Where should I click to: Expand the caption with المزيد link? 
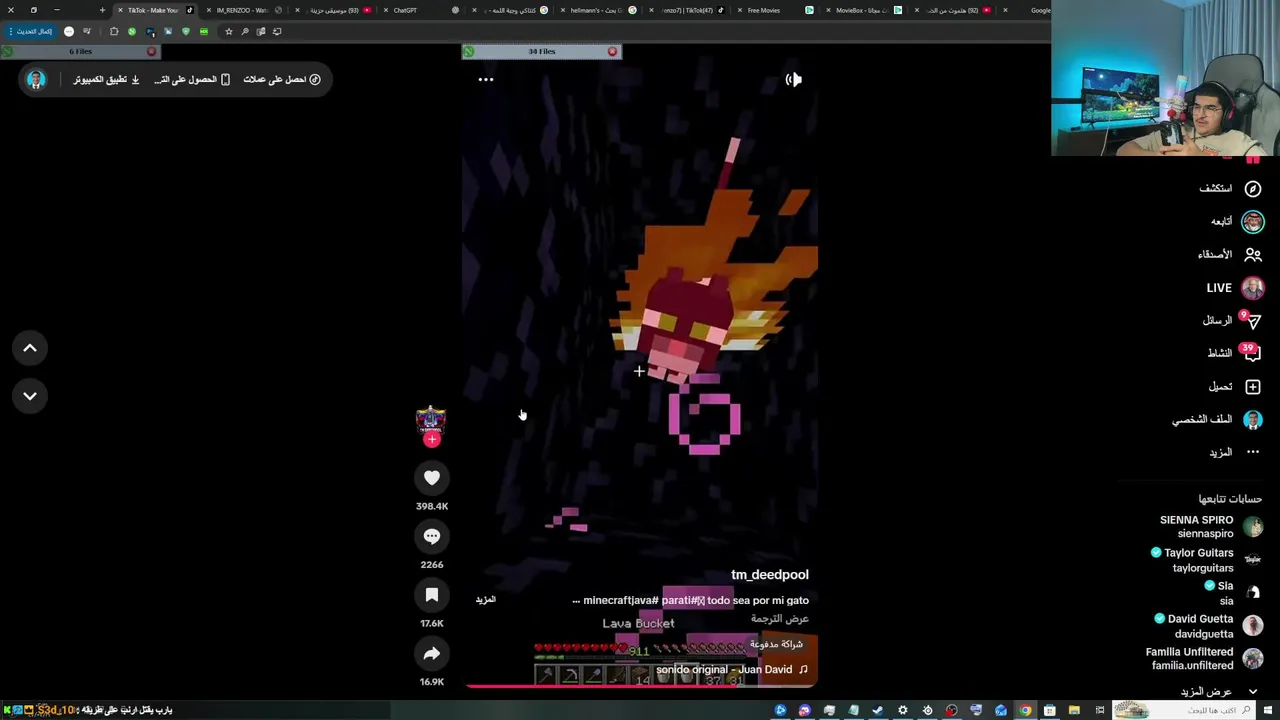click(485, 599)
